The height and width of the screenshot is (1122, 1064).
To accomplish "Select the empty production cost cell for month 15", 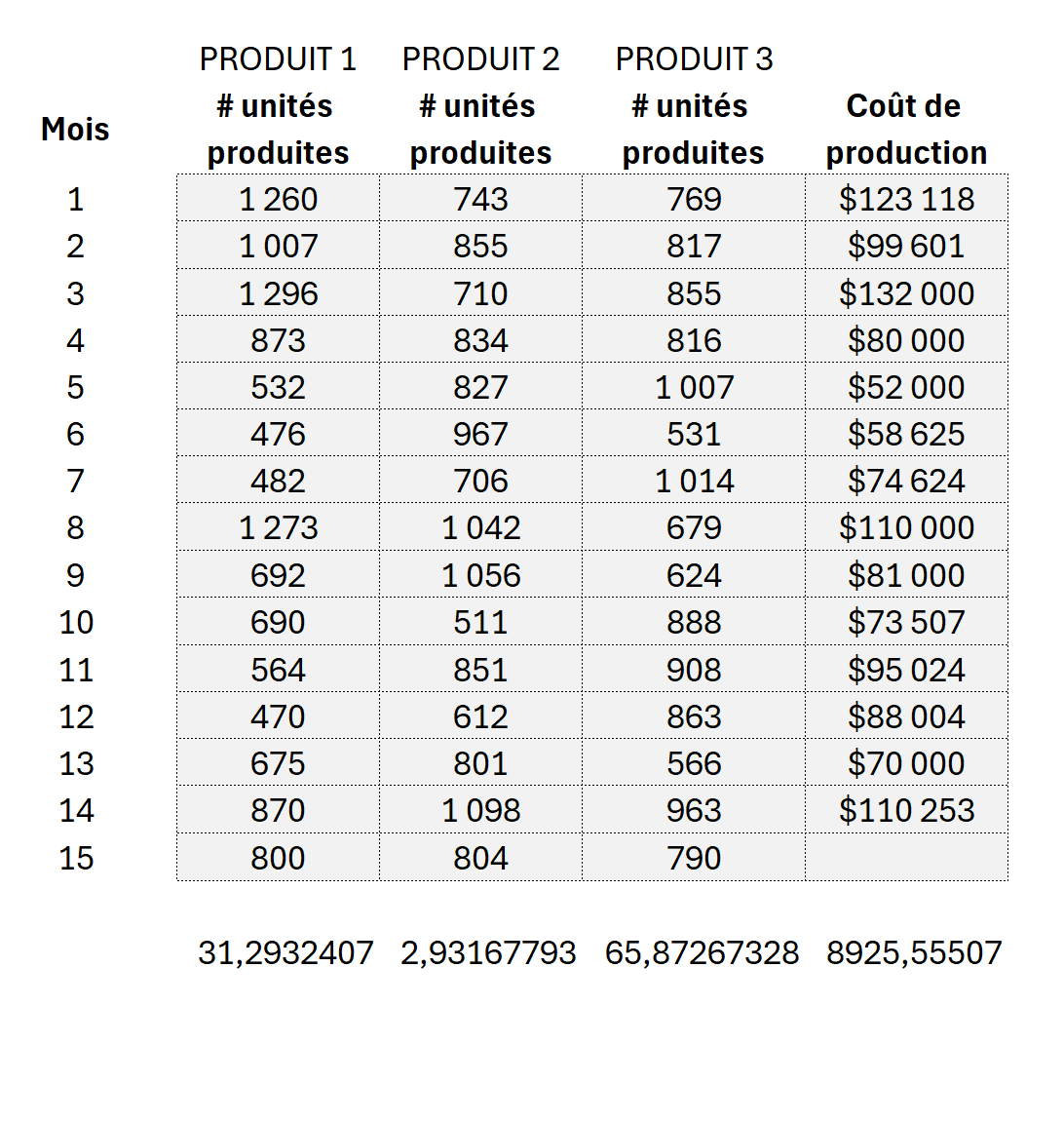I will (x=906, y=858).
